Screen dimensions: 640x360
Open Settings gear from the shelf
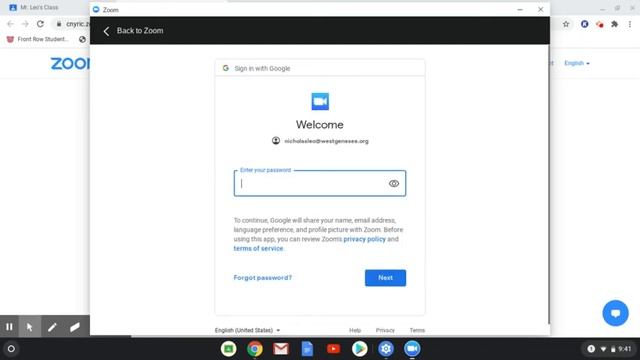[386, 349]
